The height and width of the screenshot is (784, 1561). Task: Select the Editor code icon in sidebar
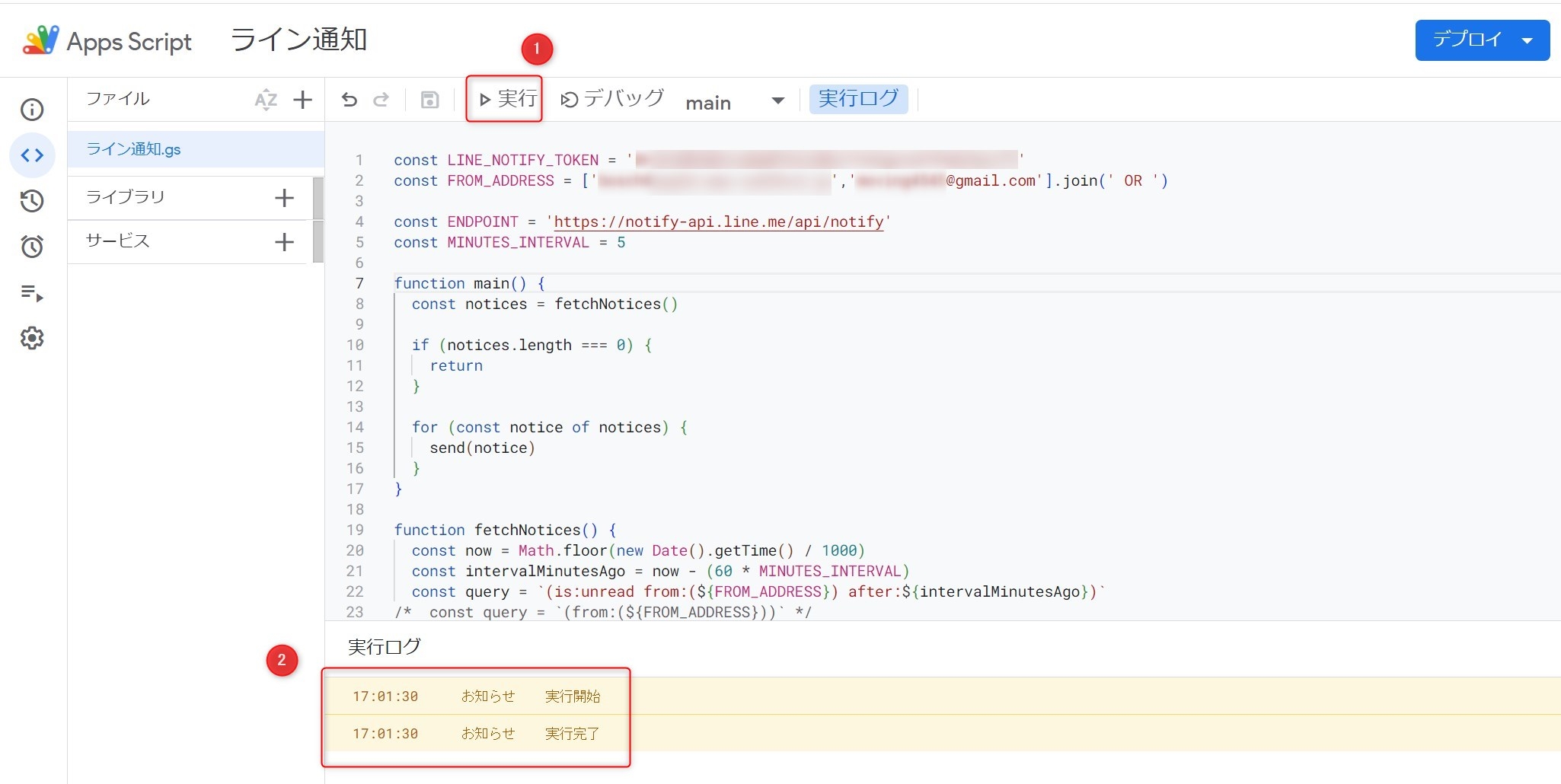(32, 155)
